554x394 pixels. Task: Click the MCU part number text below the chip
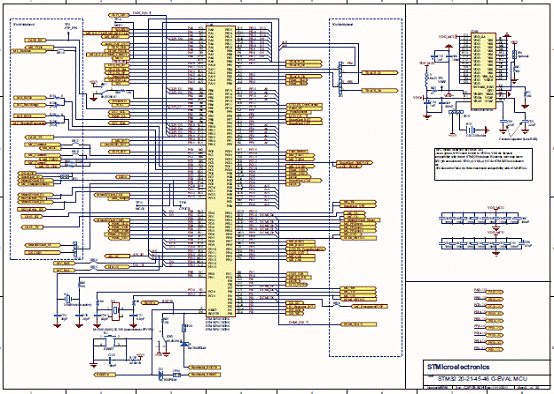[218, 324]
